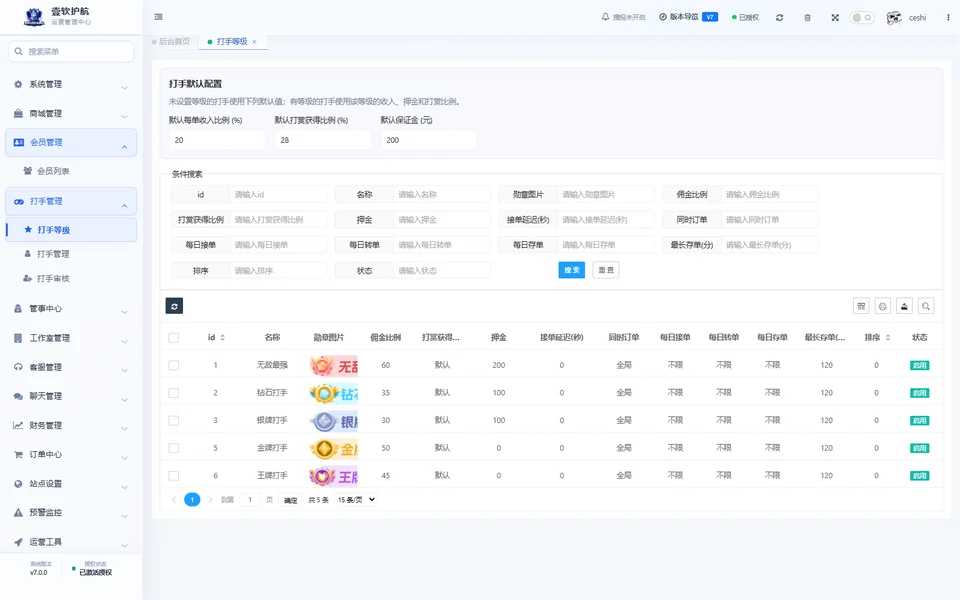Click the export table icon
The height and width of the screenshot is (600, 960).
[904, 306]
